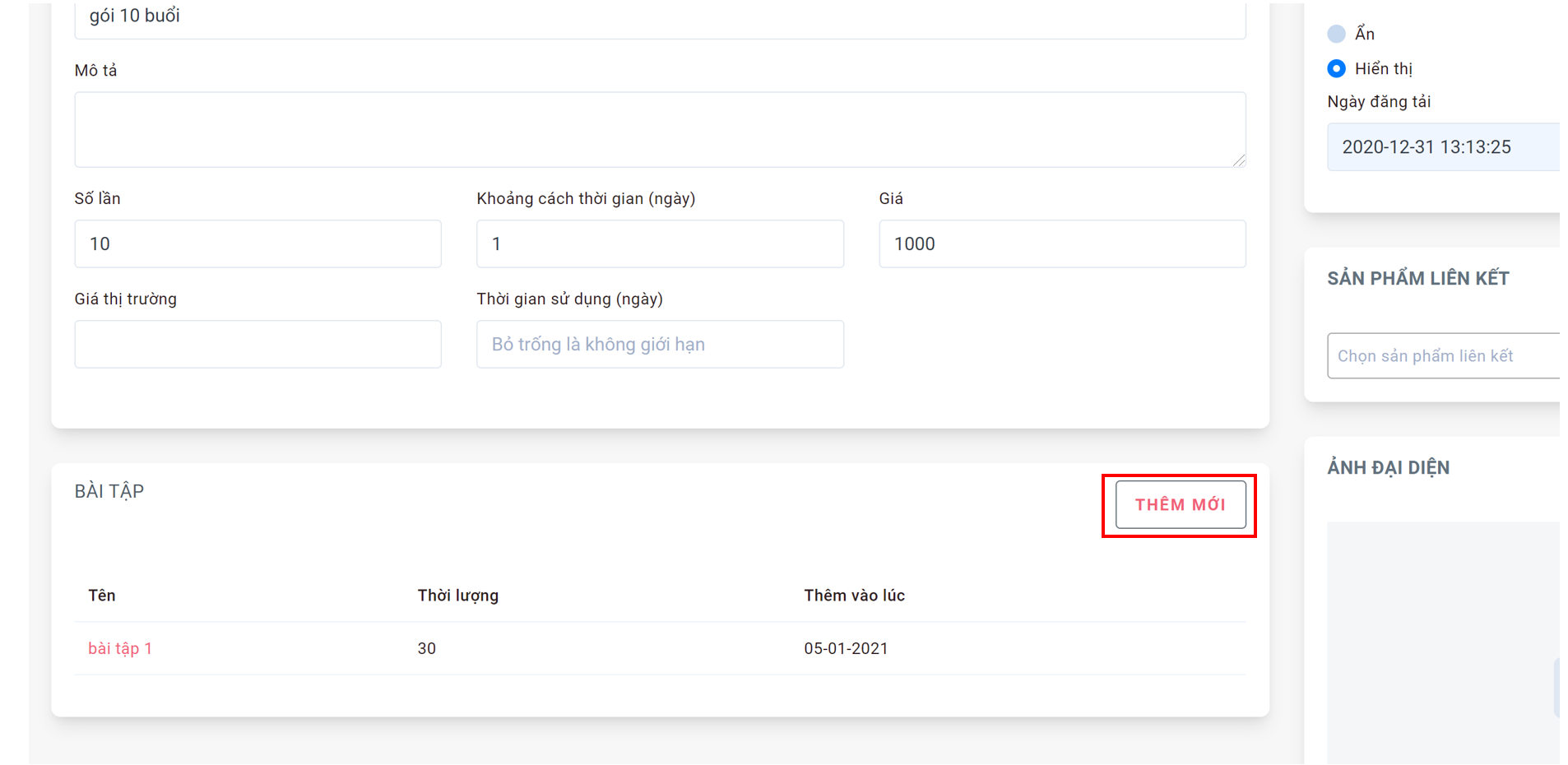Click the gói 10 buổi name field
Image resolution: width=1568 pixels, height=765 pixels.
(660, 18)
